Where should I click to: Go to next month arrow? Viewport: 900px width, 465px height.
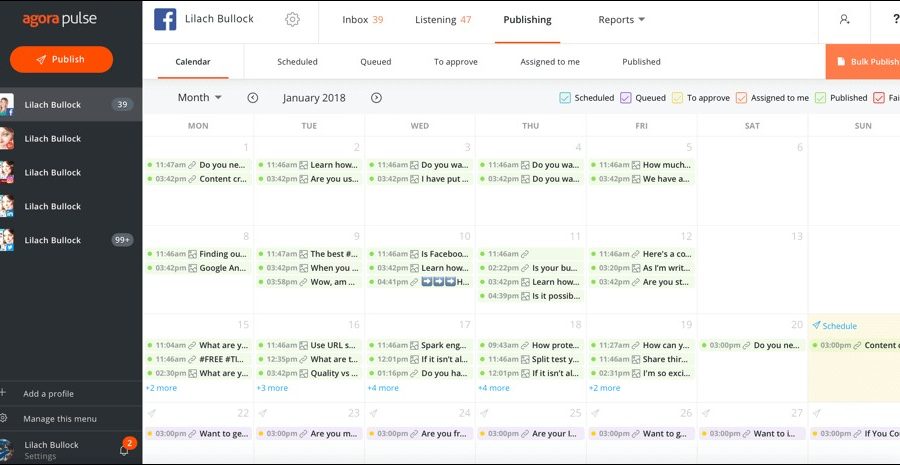[376, 98]
